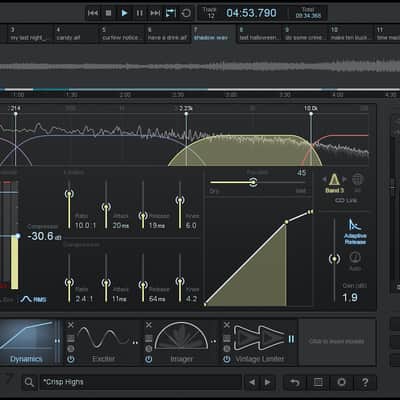Load the previous preset with left arrow
The width and height of the screenshot is (400, 400).
[x=252, y=382]
